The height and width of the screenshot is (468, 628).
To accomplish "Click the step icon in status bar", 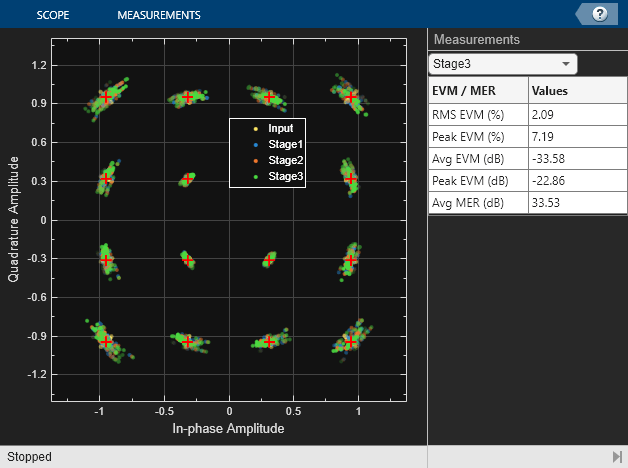I will 616,456.
